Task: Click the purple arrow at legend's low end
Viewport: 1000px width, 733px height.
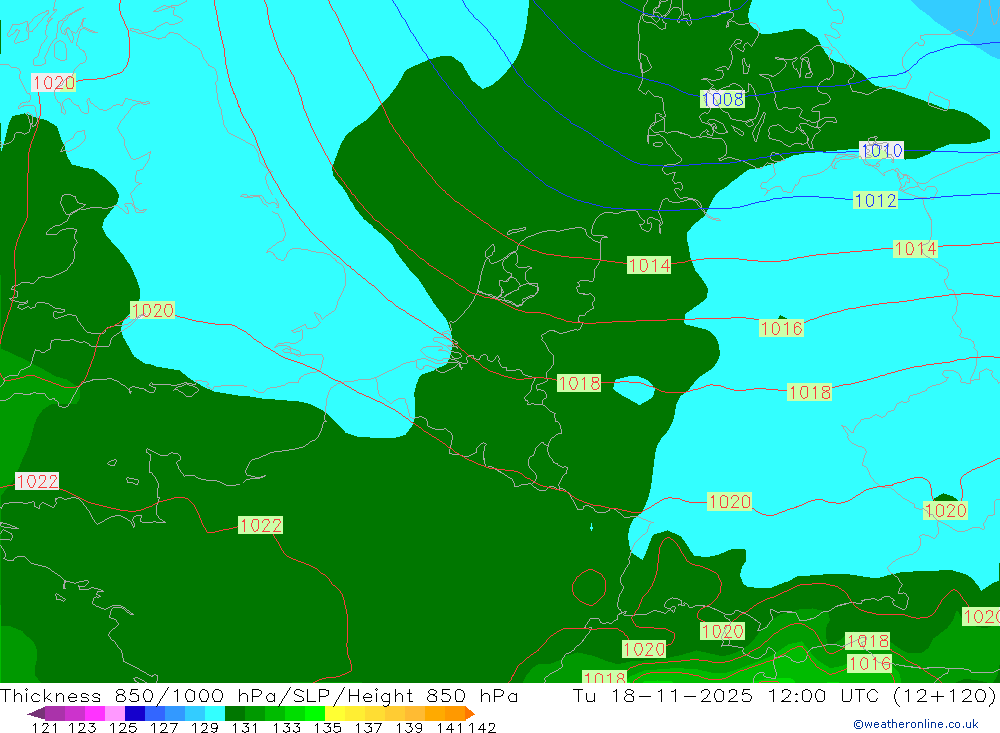Action: tap(36, 713)
